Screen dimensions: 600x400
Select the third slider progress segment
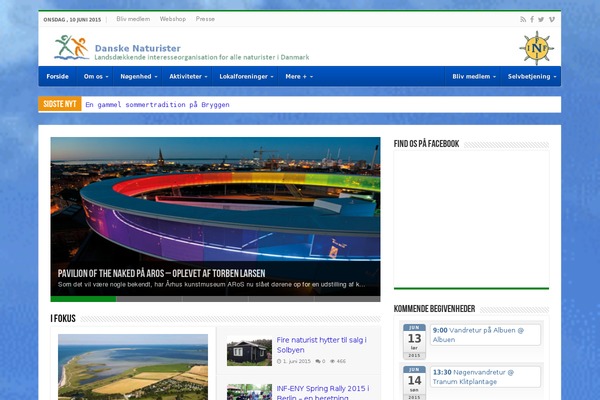(x=215, y=299)
